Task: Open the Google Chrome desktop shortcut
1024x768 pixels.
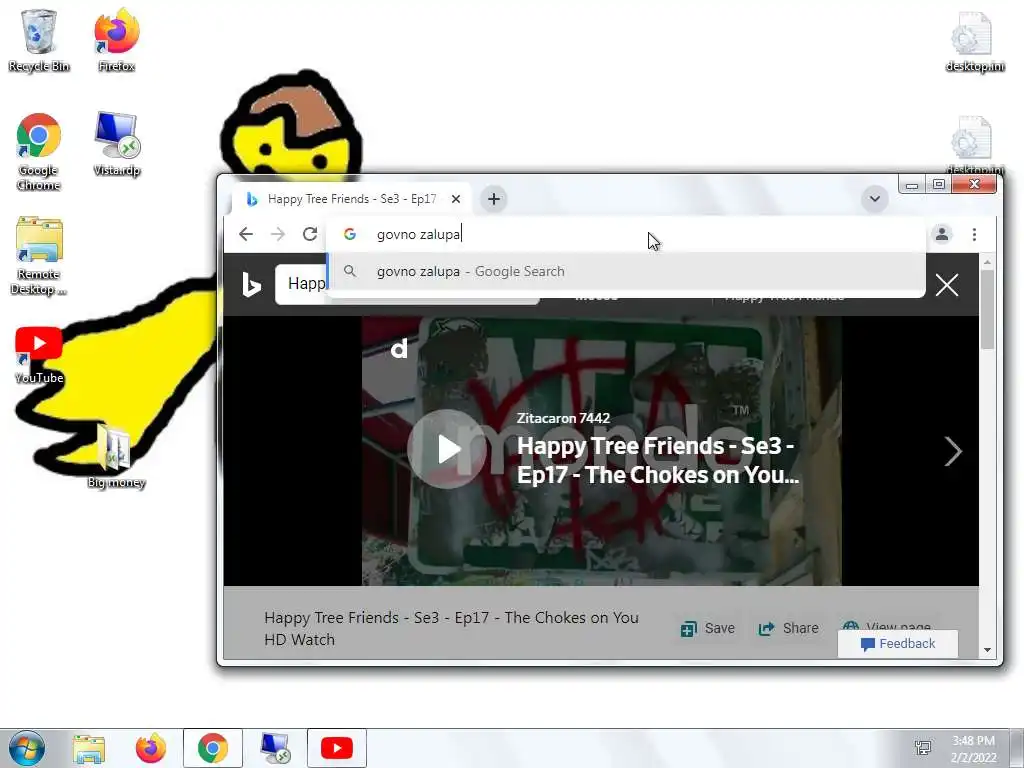Action: click(39, 152)
